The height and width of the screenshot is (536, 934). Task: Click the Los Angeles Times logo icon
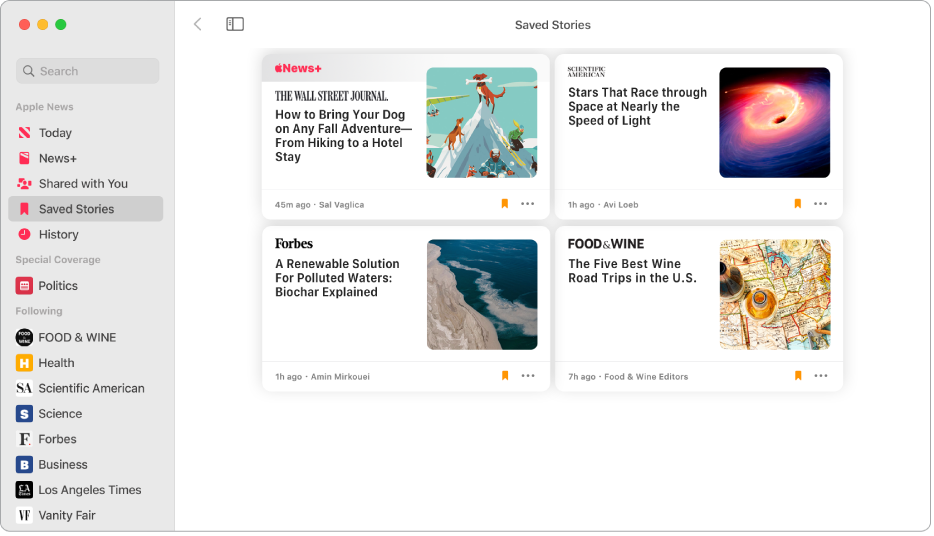[x=24, y=490]
